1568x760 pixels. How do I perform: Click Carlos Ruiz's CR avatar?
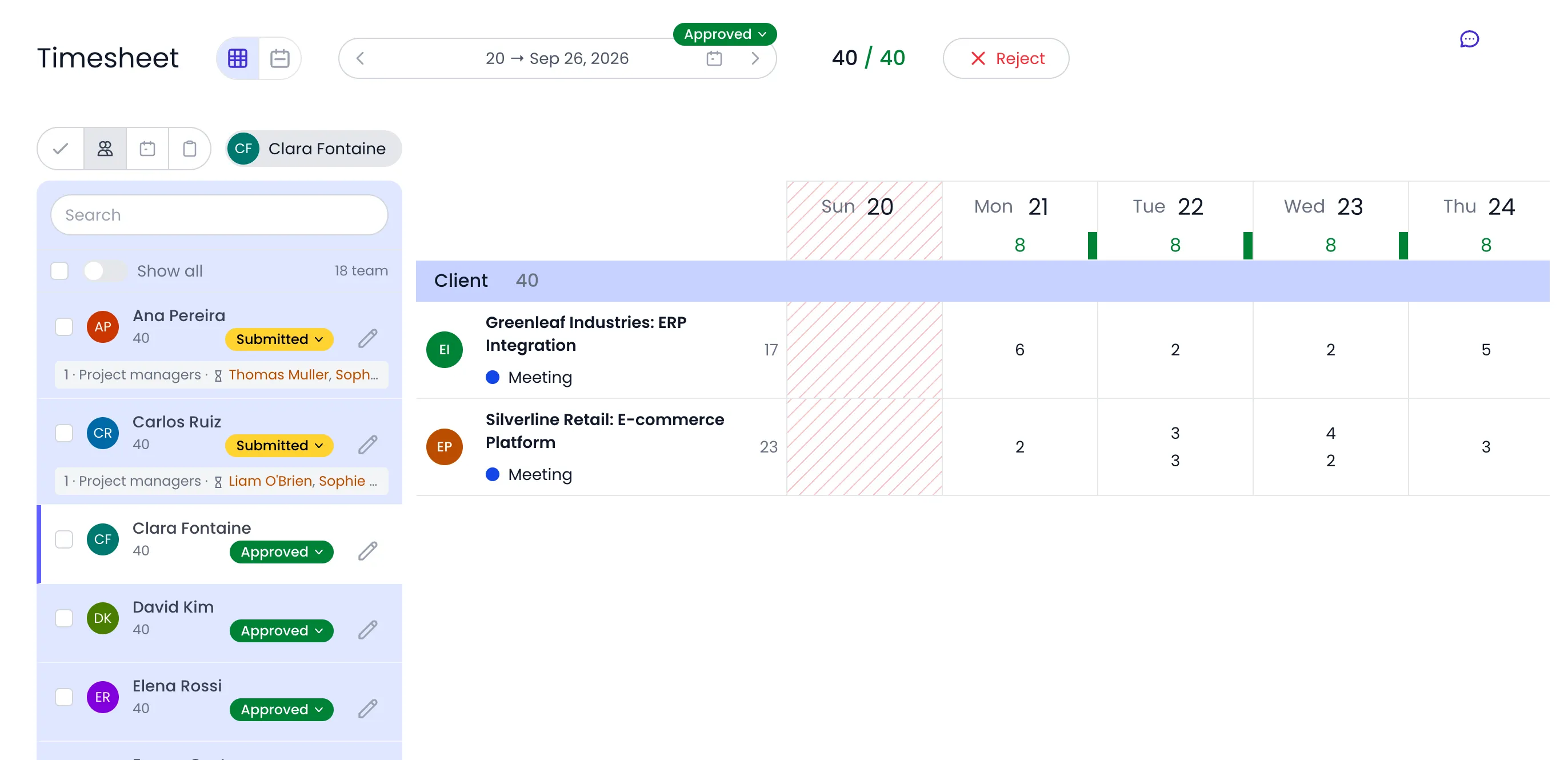(x=102, y=433)
